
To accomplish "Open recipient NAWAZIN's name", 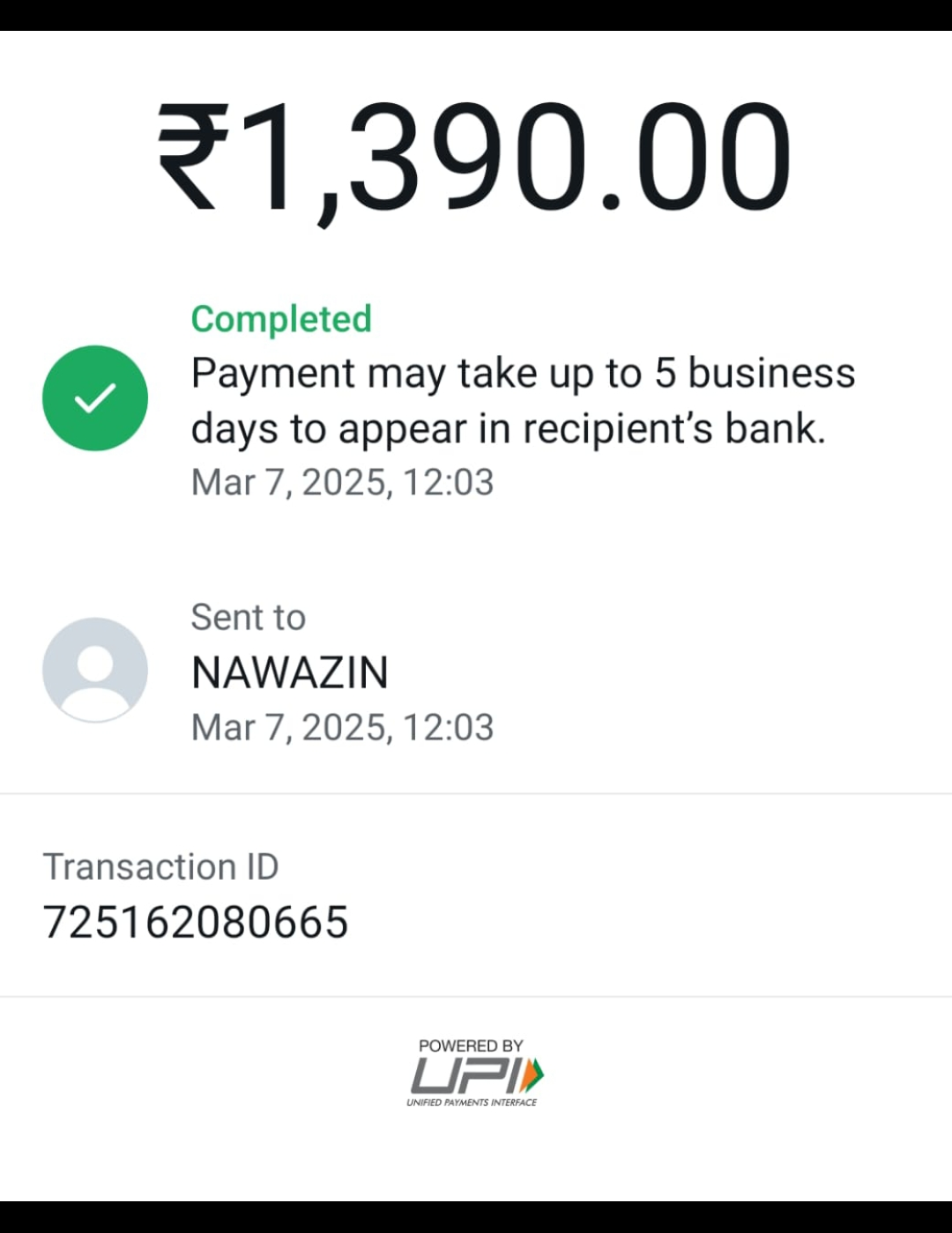I will (290, 673).
